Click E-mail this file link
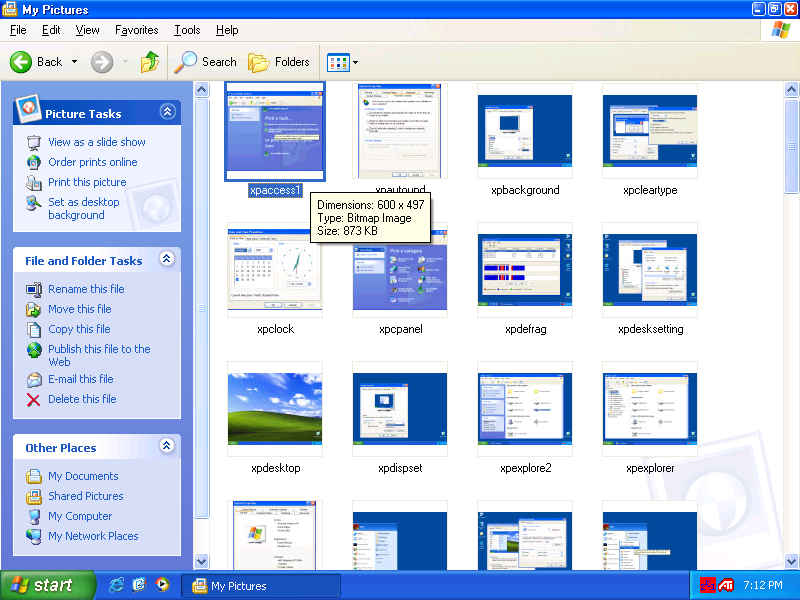Image resolution: width=800 pixels, height=600 pixels. [x=81, y=379]
